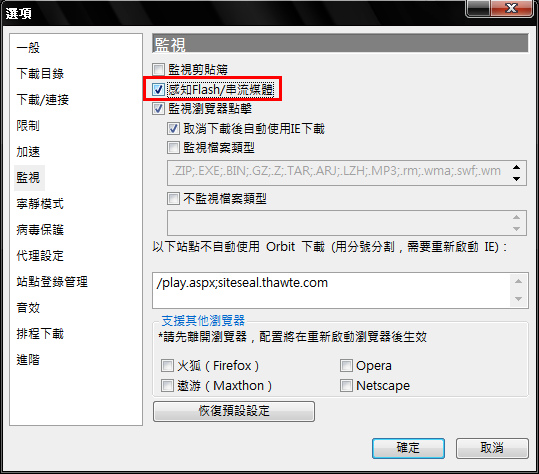This screenshot has height=474, width=539.
Task: Enable 不監視檔案類型 checkbox
Action: click(173, 198)
